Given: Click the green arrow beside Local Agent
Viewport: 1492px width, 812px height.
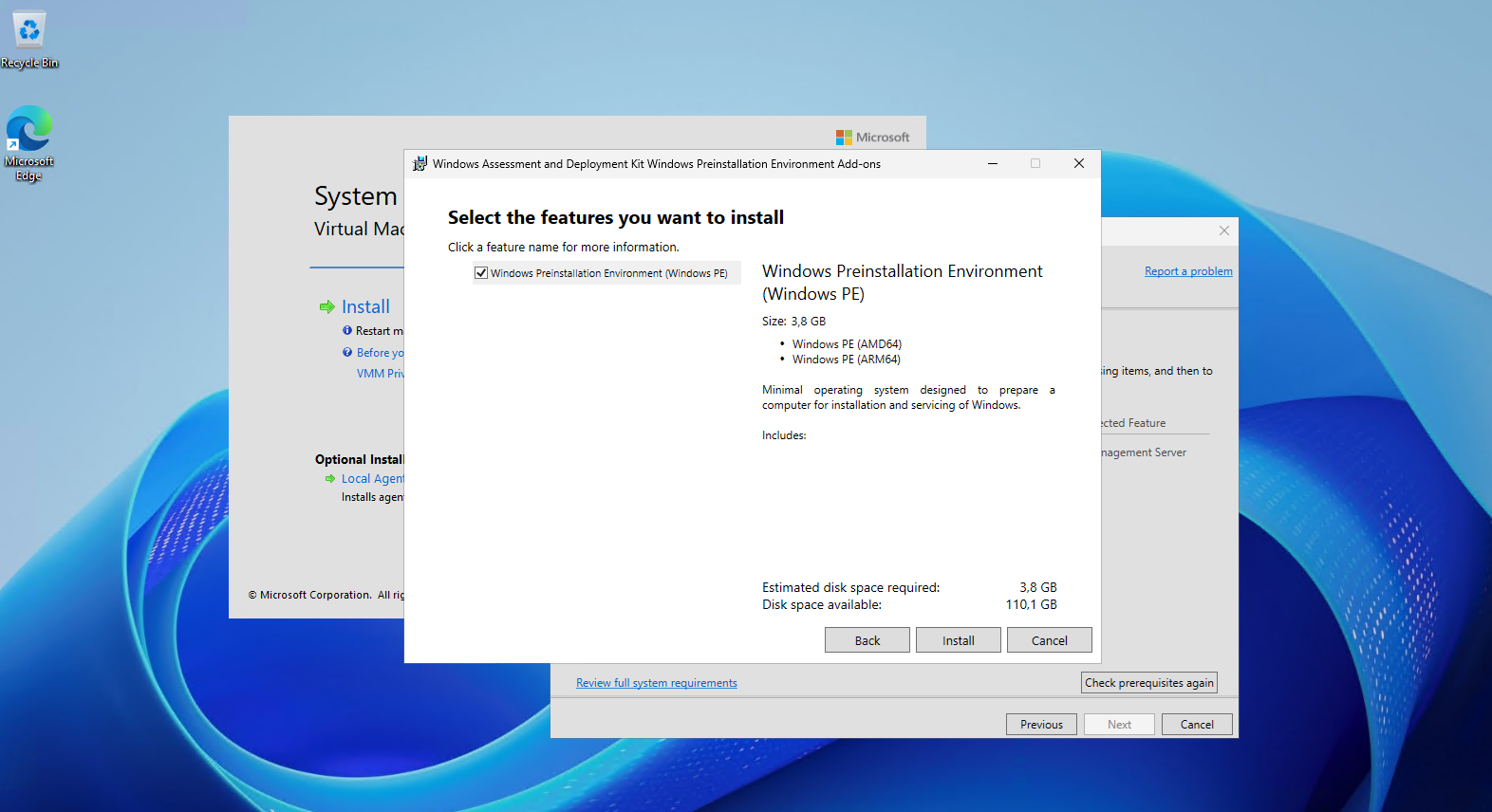Looking at the screenshot, I should [330, 479].
